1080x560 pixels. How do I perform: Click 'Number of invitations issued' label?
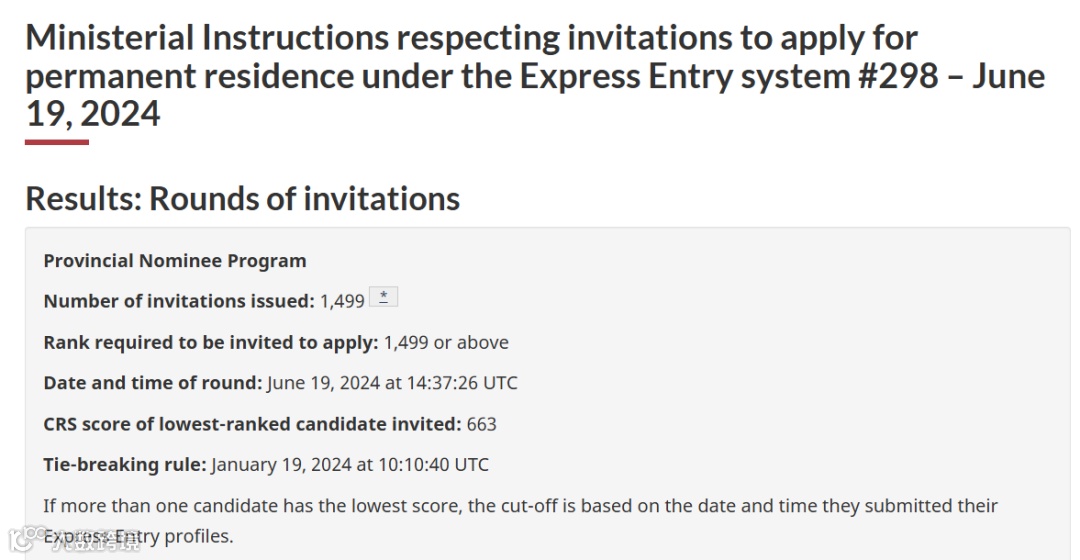[x=179, y=301]
